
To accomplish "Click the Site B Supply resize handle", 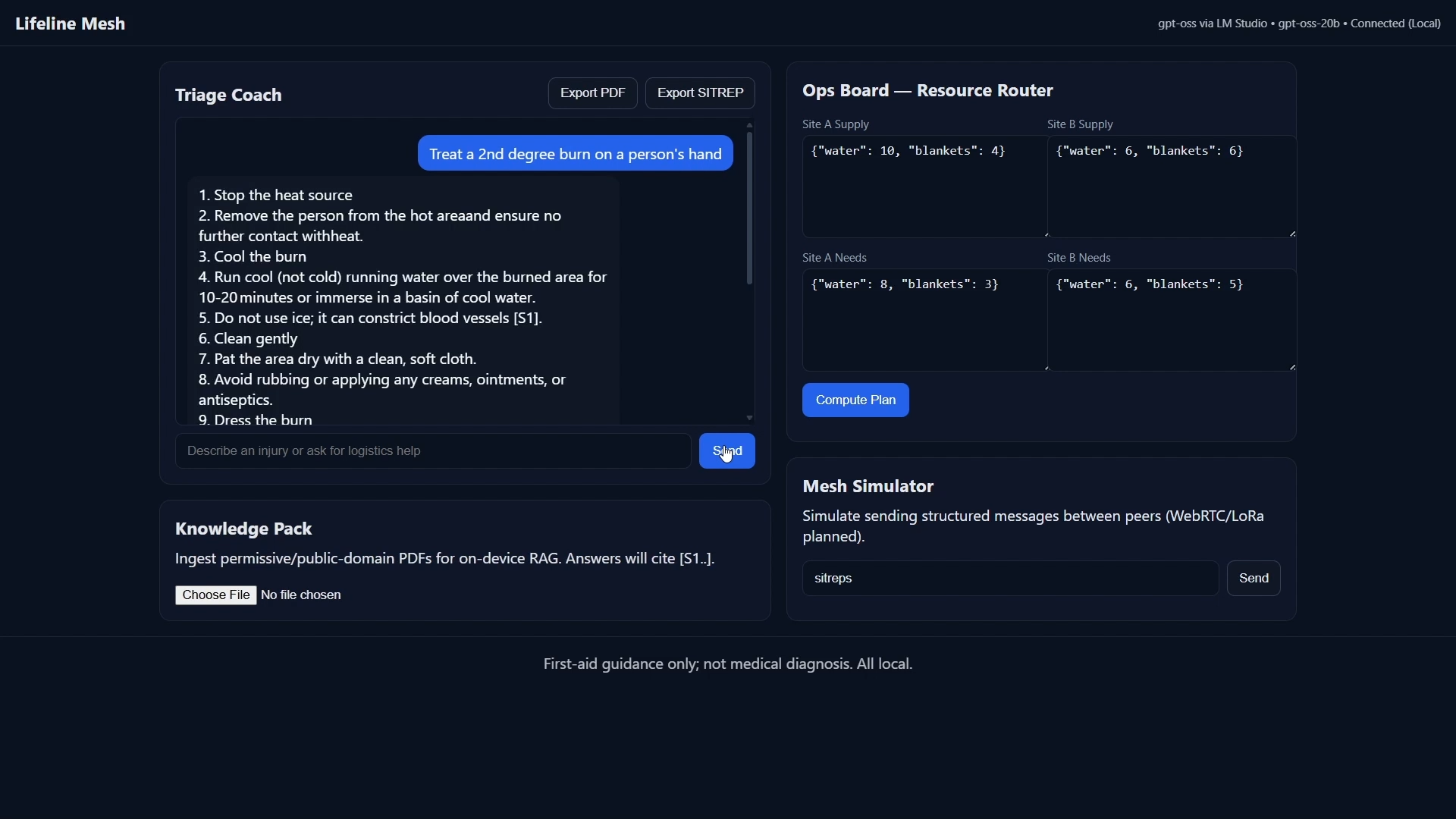I will click(x=1293, y=234).
